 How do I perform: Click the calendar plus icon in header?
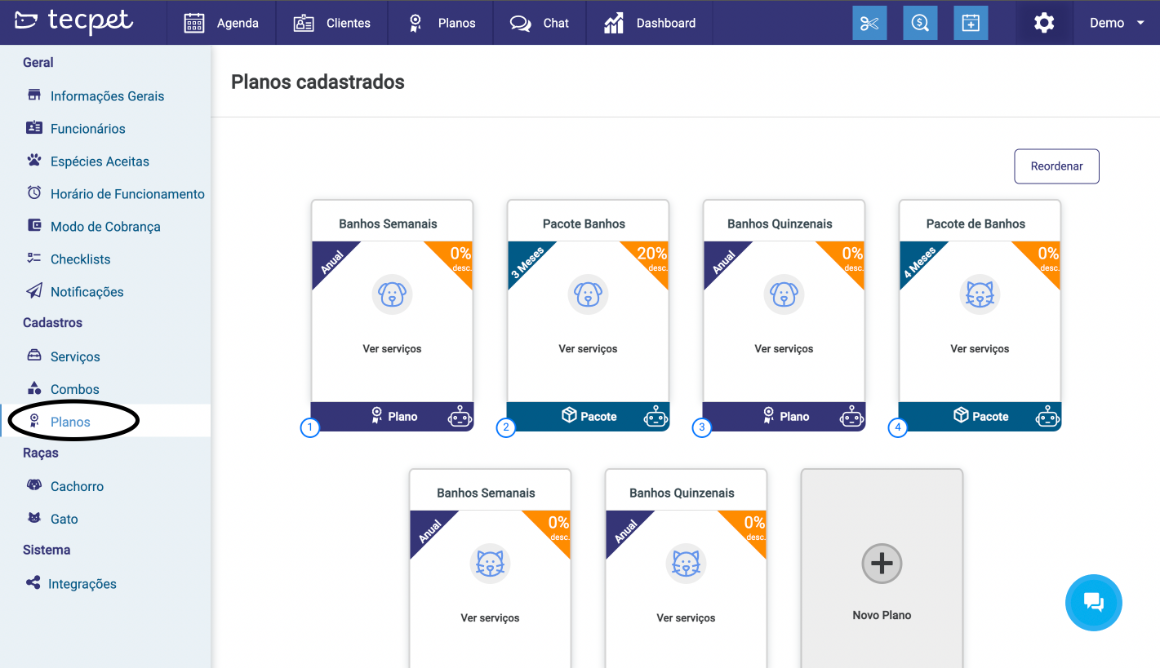click(x=970, y=23)
